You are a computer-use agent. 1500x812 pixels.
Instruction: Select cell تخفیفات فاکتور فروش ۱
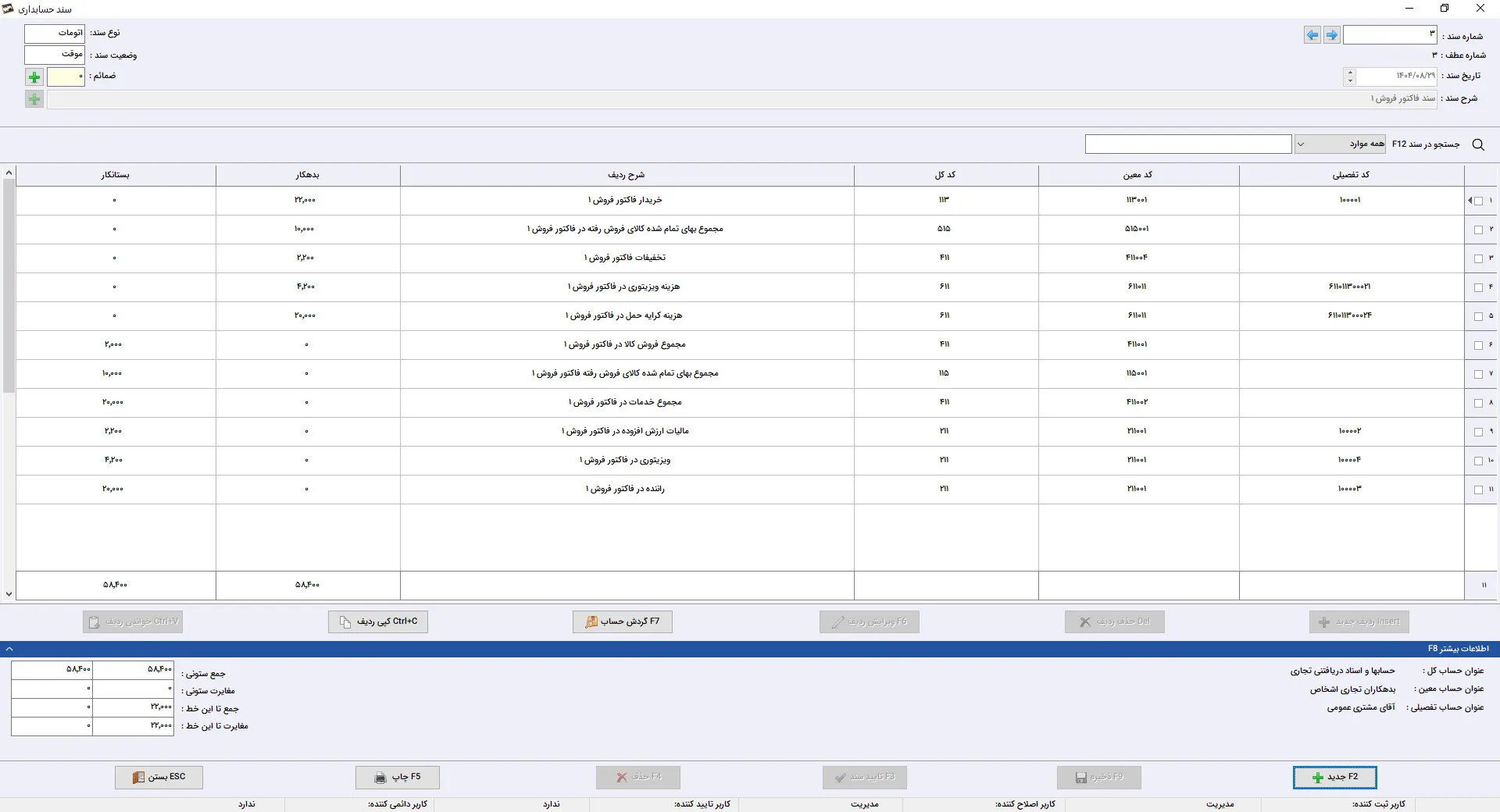(627, 258)
